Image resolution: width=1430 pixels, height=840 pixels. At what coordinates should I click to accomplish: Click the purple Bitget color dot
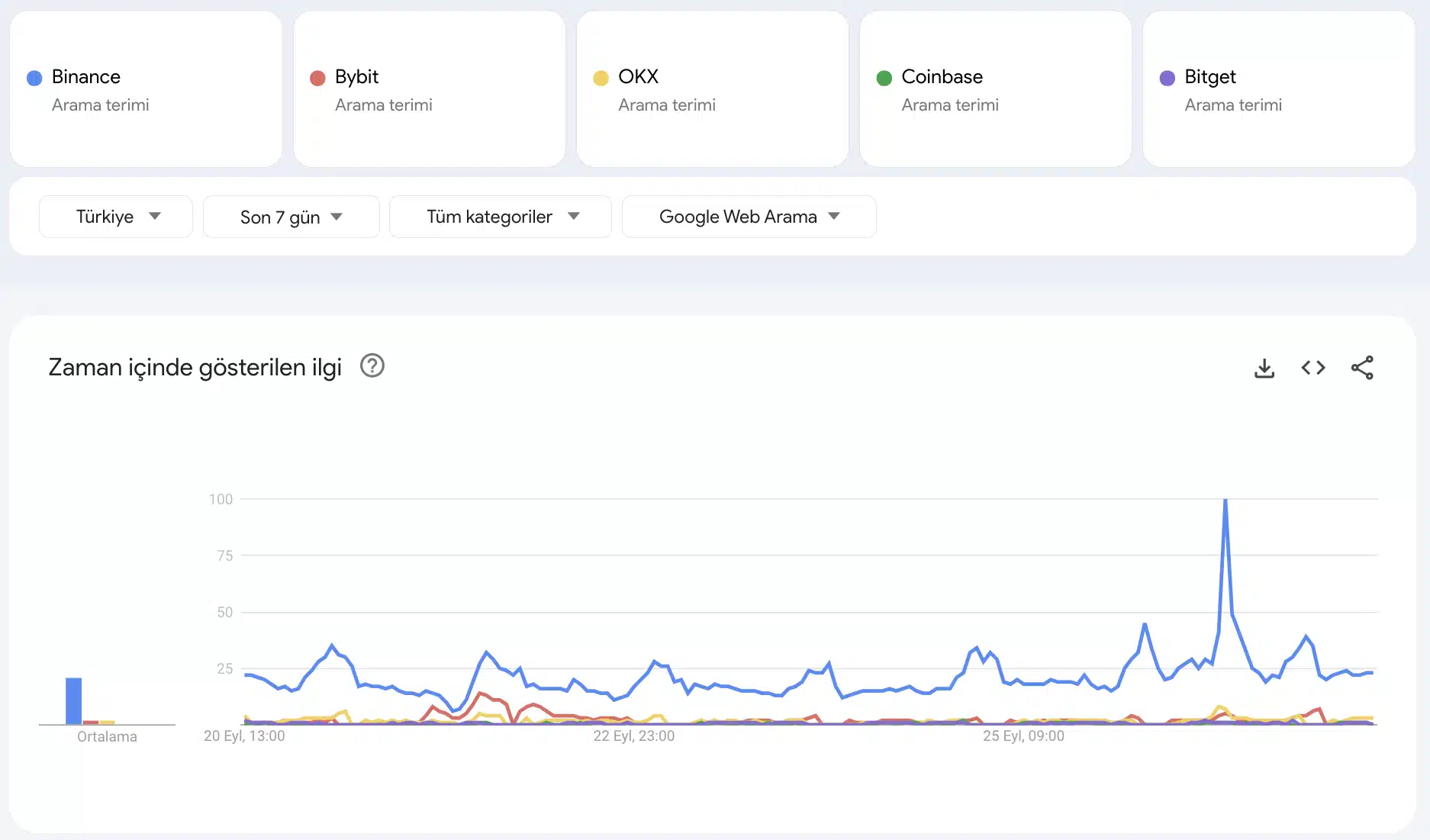[1168, 78]
